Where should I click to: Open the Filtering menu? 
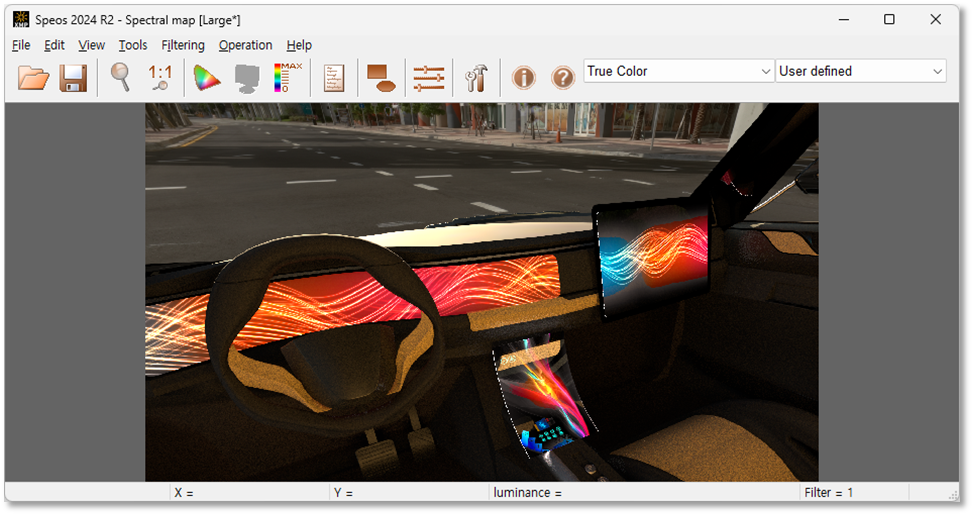182,45
